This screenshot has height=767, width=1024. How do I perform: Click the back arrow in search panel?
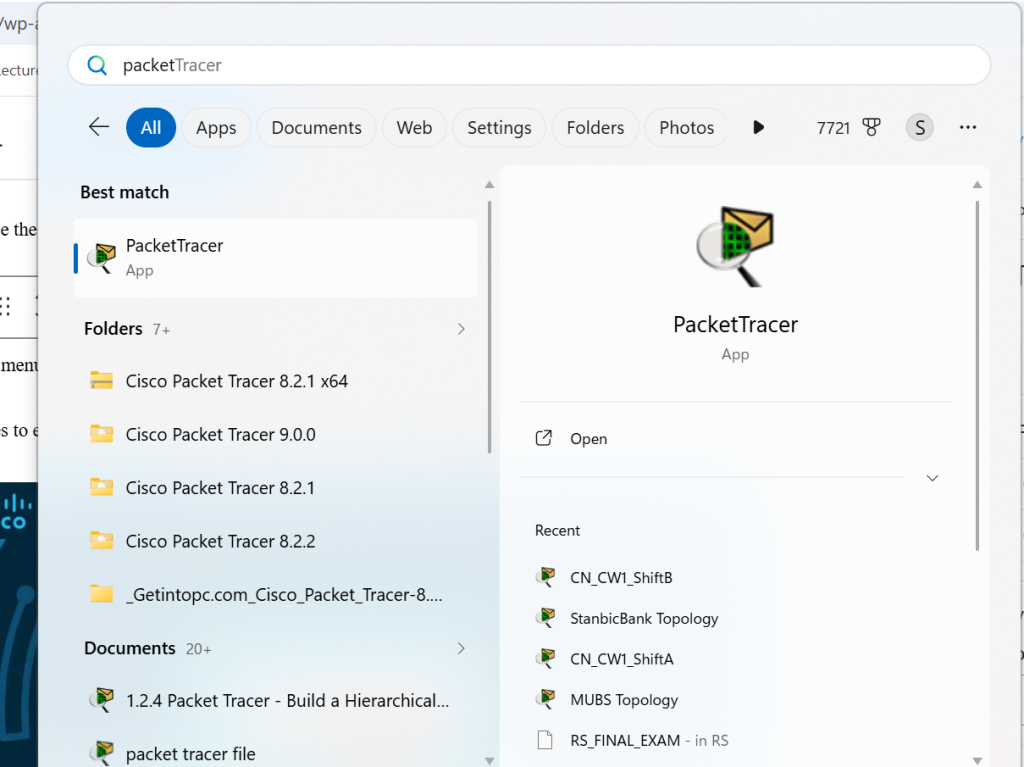click(x=98, y=127)
